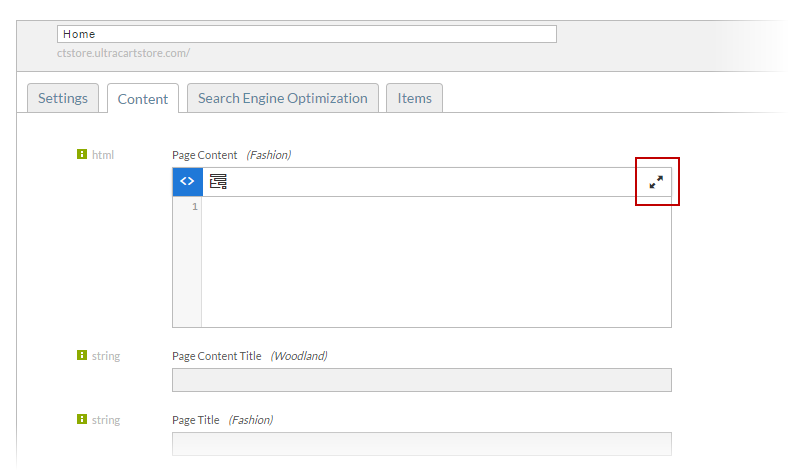
Task: Click inside the Page Content code editor
Action: point(436,262)
